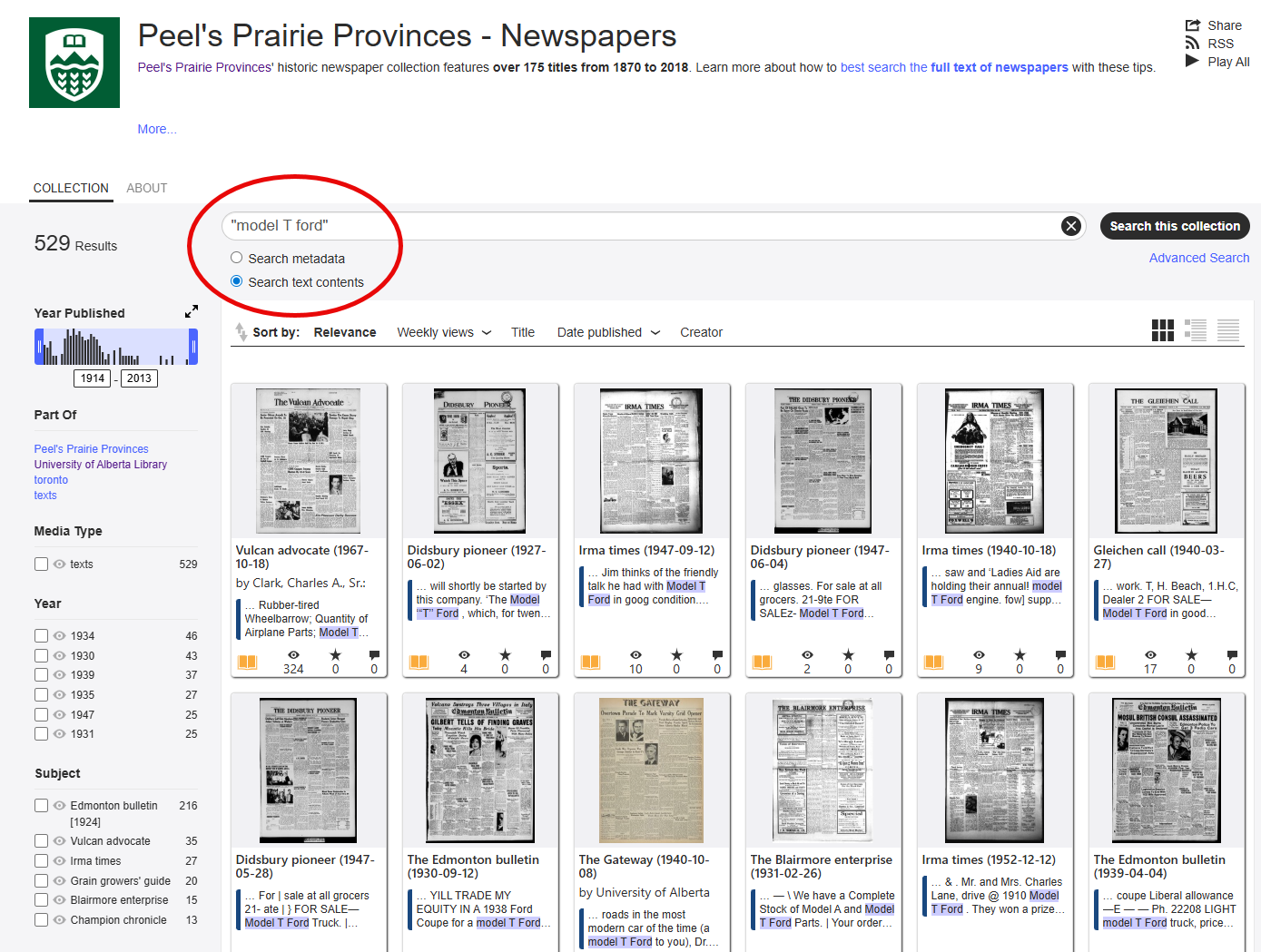Viewport: 1261px width, 952px height.
Task: Open the RSS feed icon
Action: 1192,44
